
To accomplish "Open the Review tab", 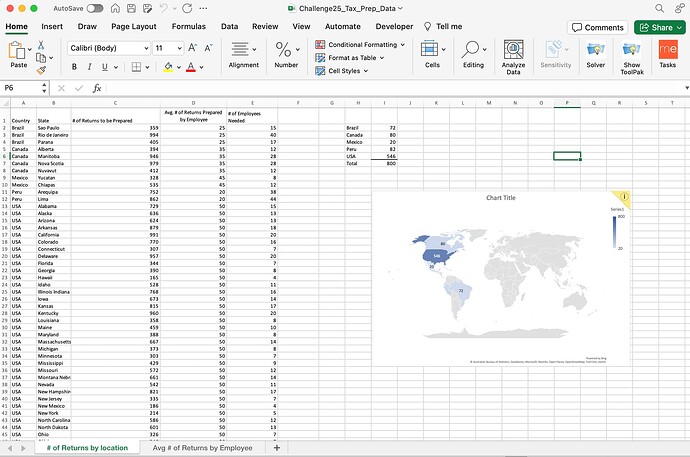I will tap(265, 26).
